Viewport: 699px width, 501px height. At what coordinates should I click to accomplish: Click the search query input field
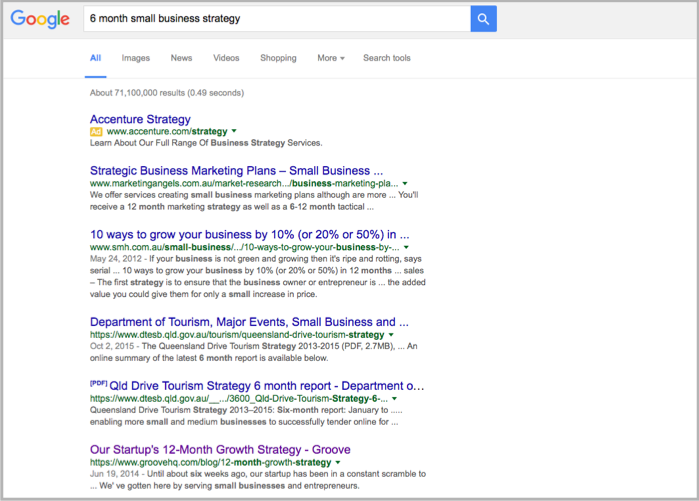pos(277,19)
